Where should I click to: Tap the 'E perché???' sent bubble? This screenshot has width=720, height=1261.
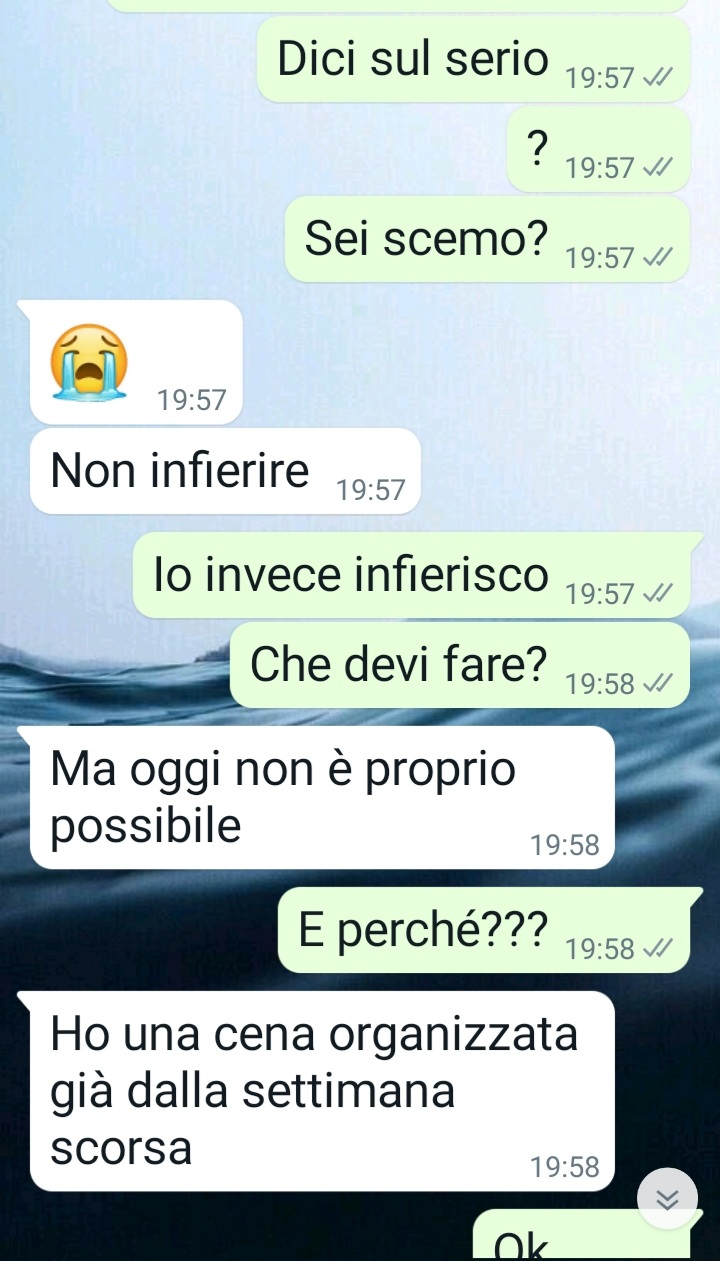(484, 930)
